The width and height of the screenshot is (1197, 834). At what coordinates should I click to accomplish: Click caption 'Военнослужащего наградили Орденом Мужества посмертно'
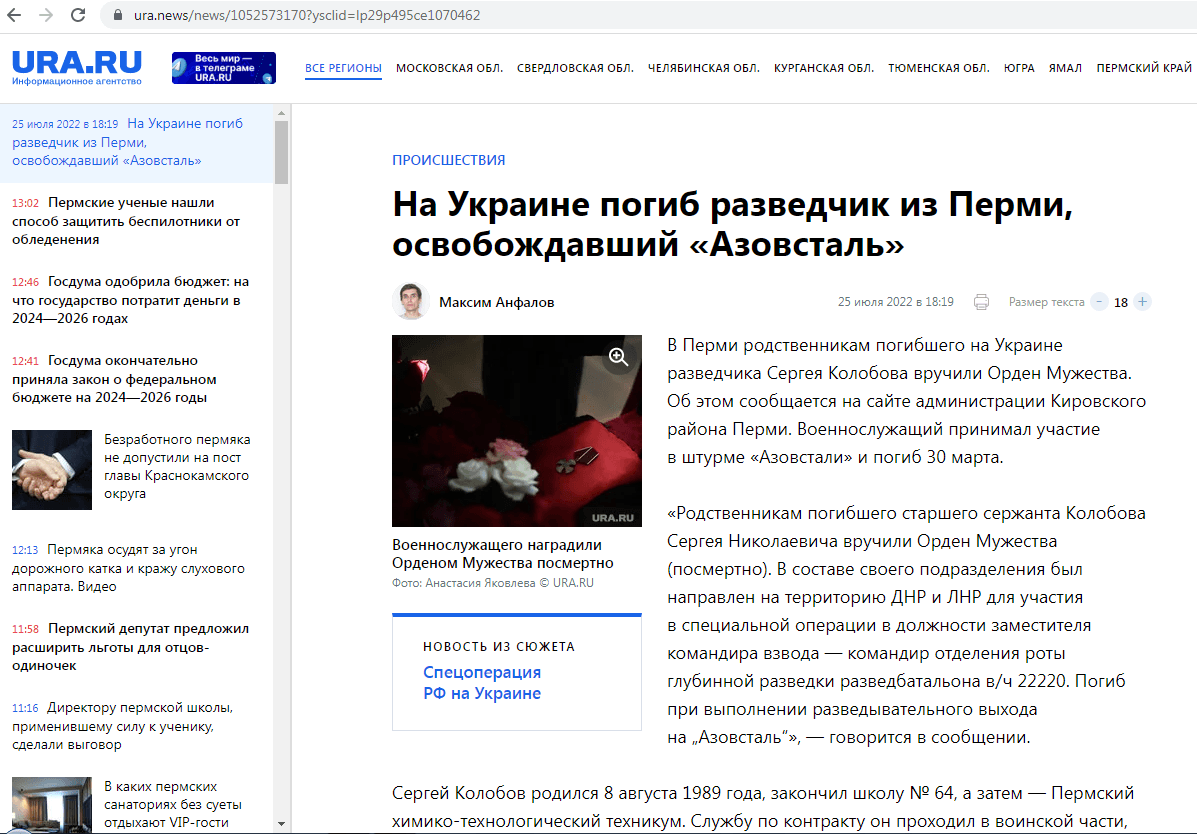503,554
